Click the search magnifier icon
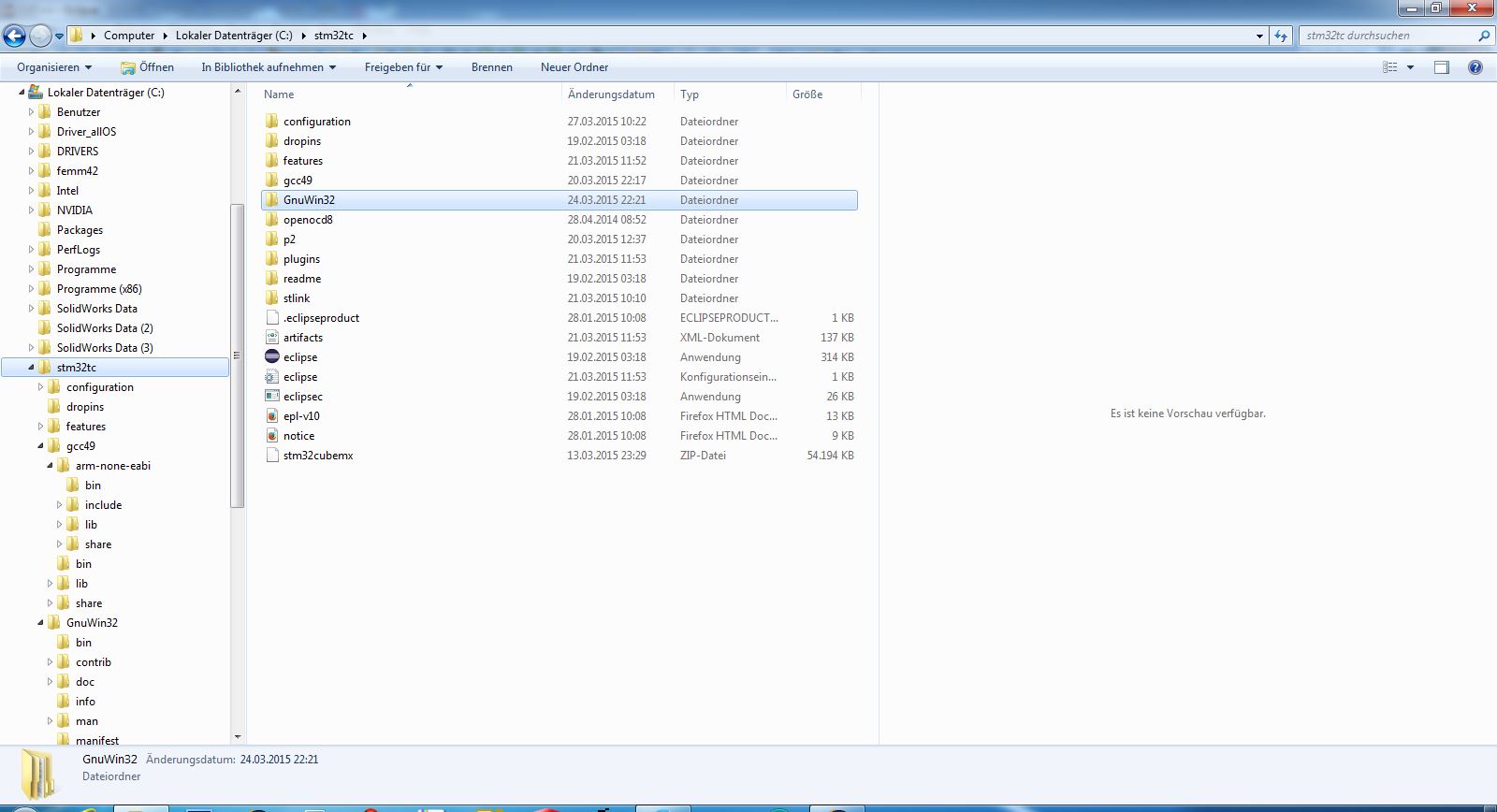 pyautogui.click(x=1483, y=36)
